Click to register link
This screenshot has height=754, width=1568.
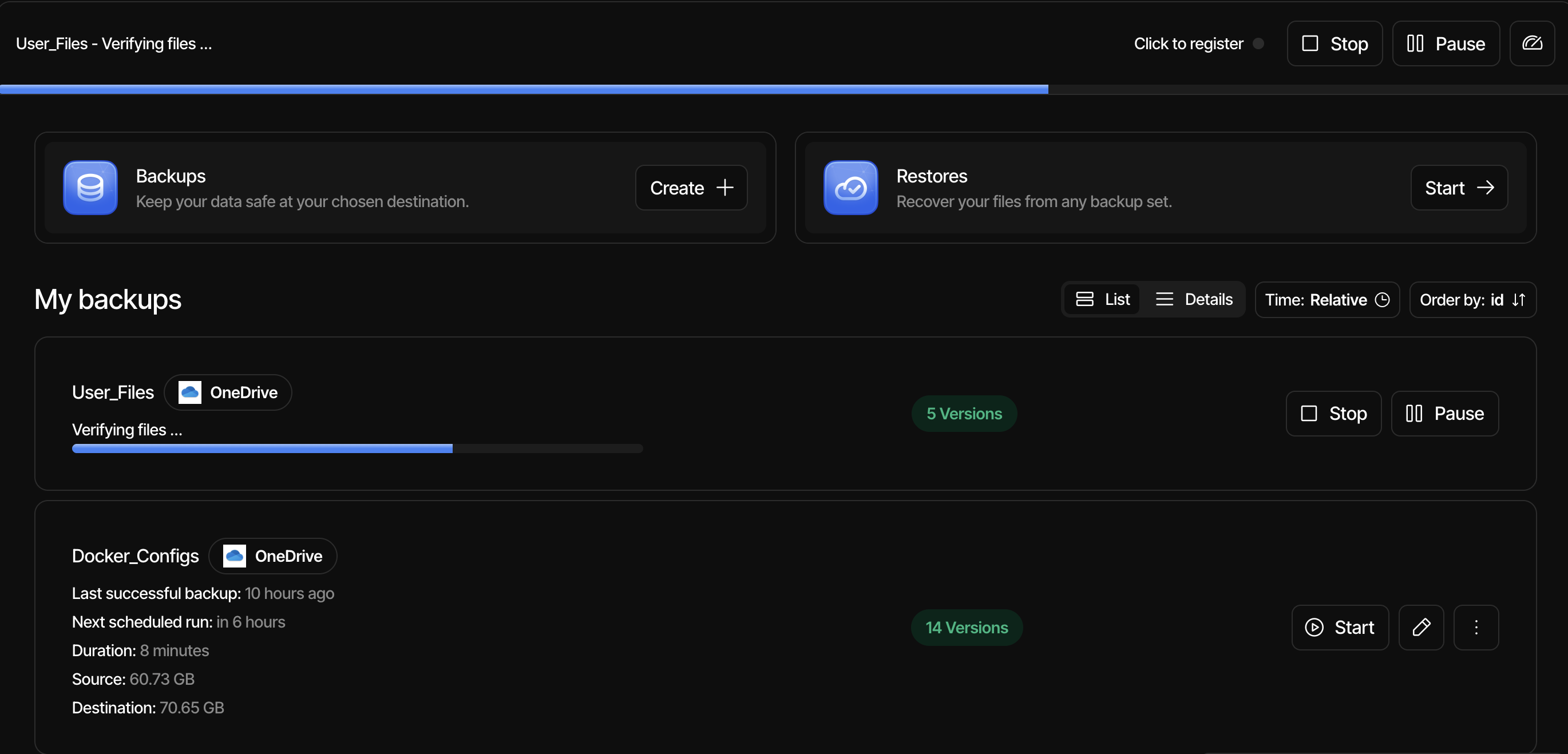pyautogui.click(x=1188, y=44)
